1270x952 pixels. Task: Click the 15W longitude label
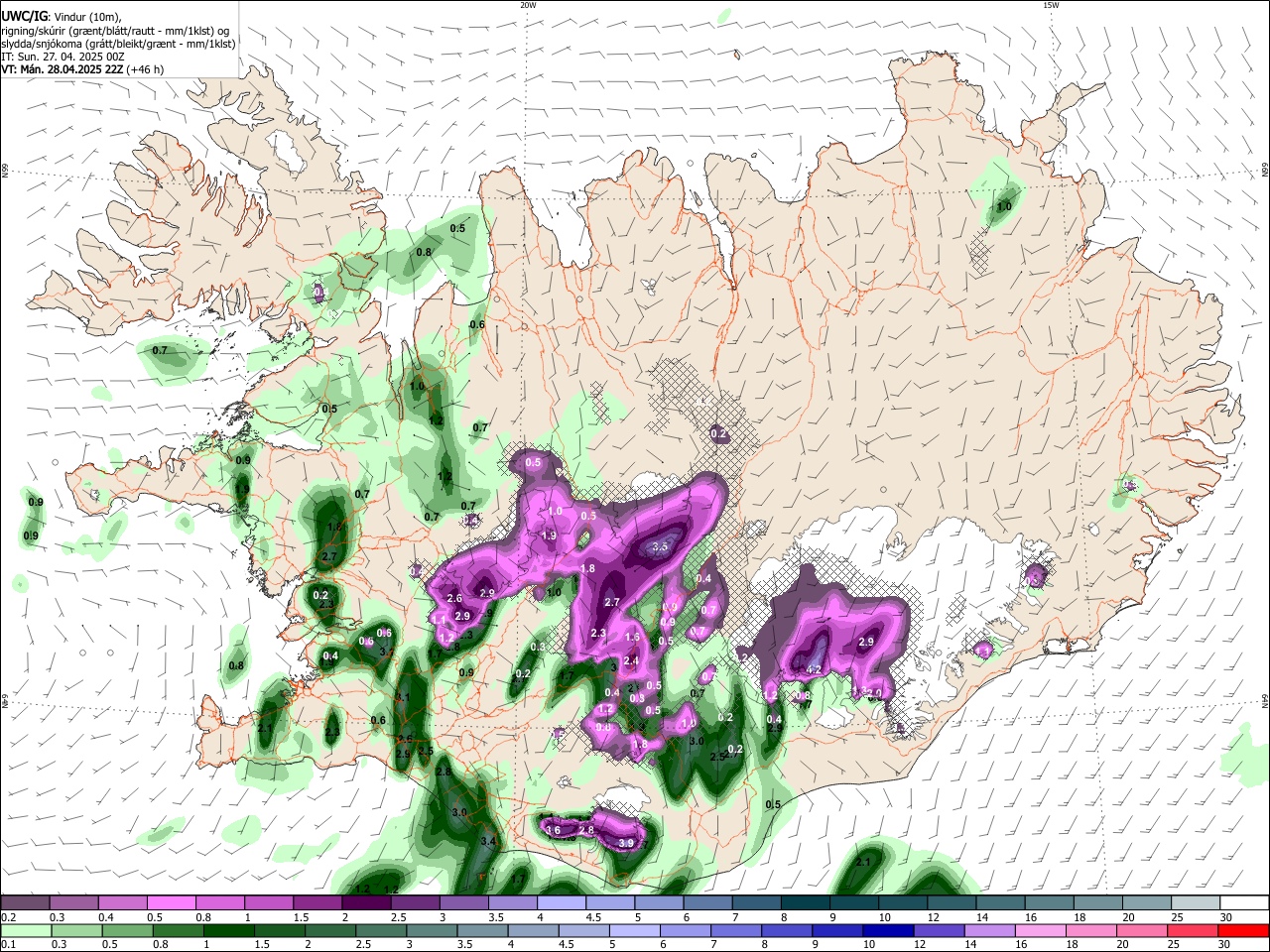1051,5
